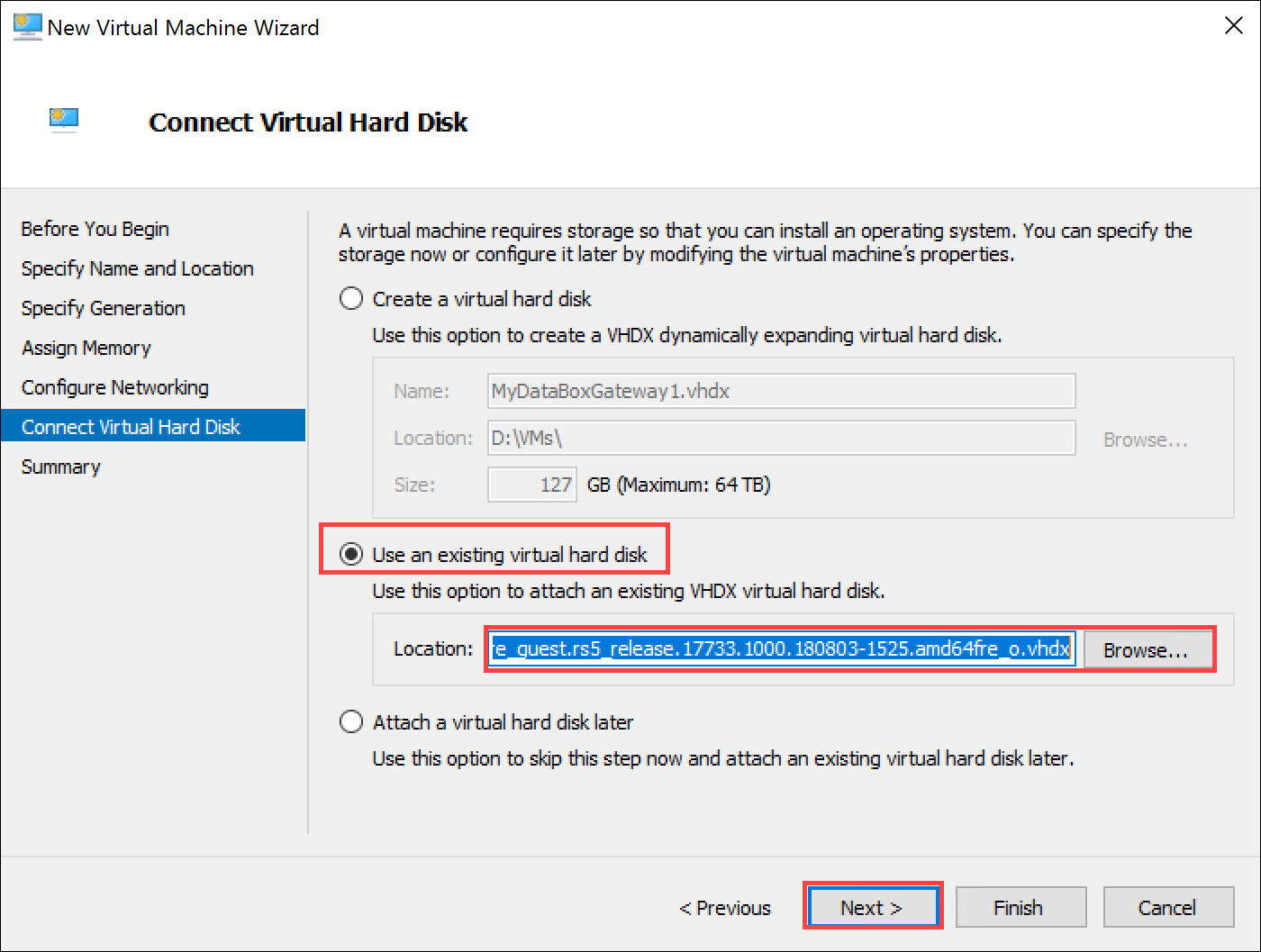
Task: Select the Configure Networking step
Action: (114, 387)
